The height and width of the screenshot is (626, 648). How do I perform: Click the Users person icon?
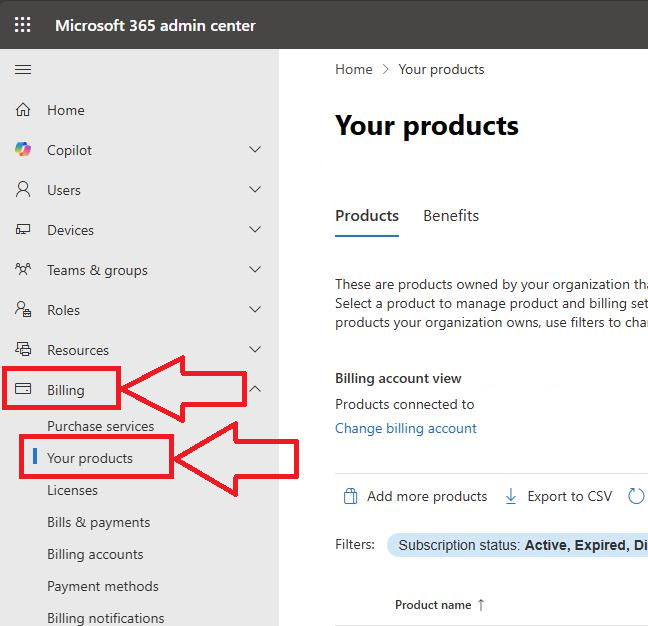click(23, 190)
